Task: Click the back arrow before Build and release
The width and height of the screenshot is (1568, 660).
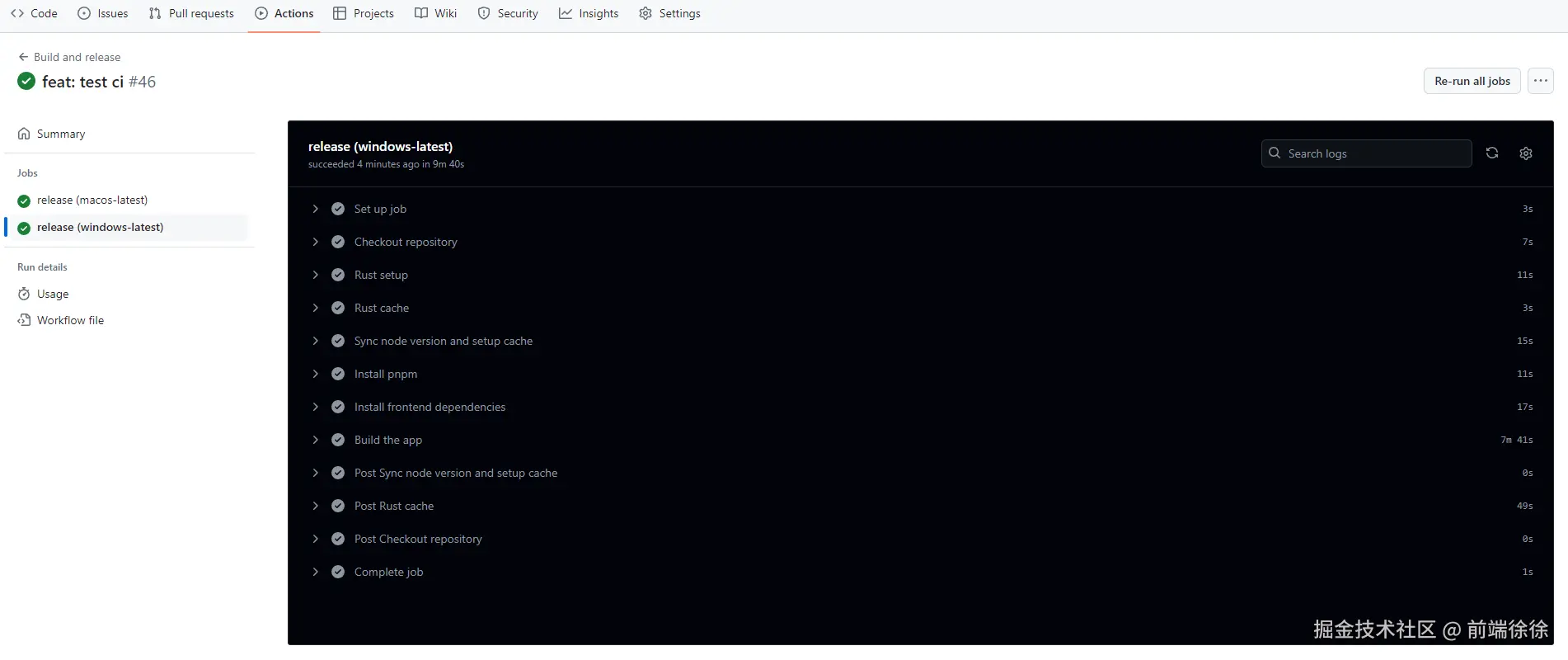Action: 23,57
